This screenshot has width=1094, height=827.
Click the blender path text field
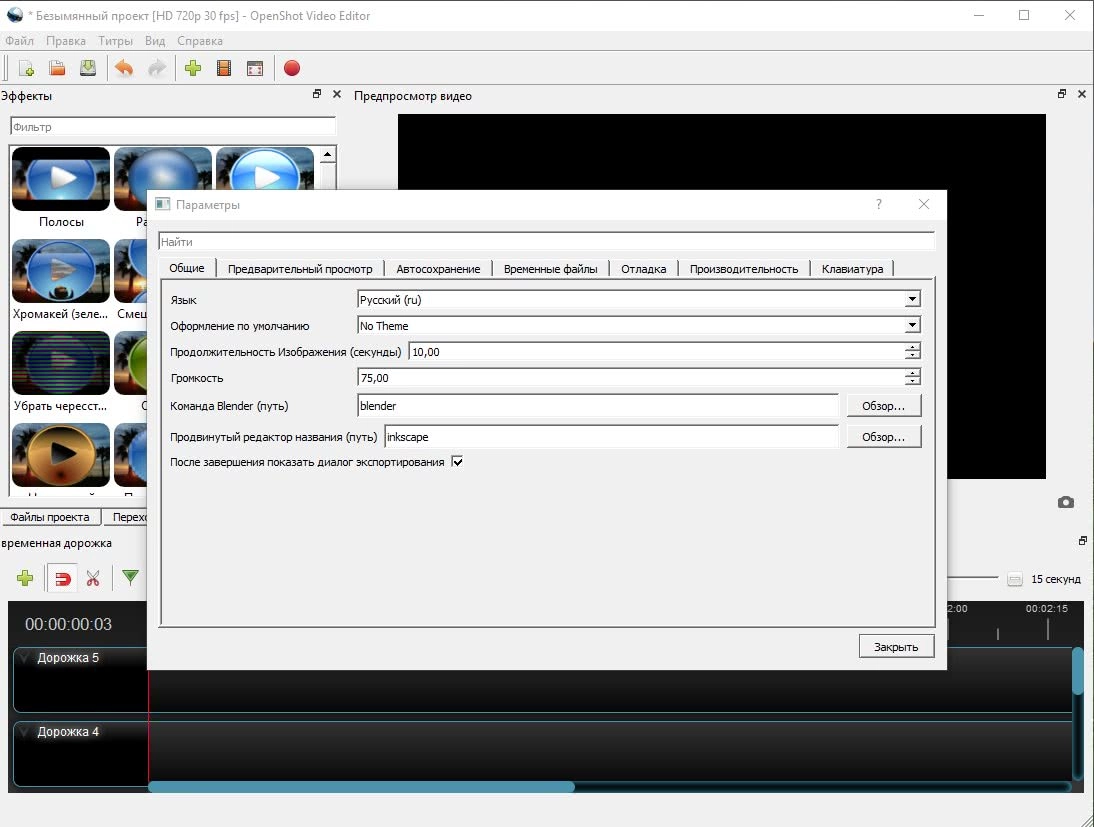pyautogui.click(x=597, y=405)
